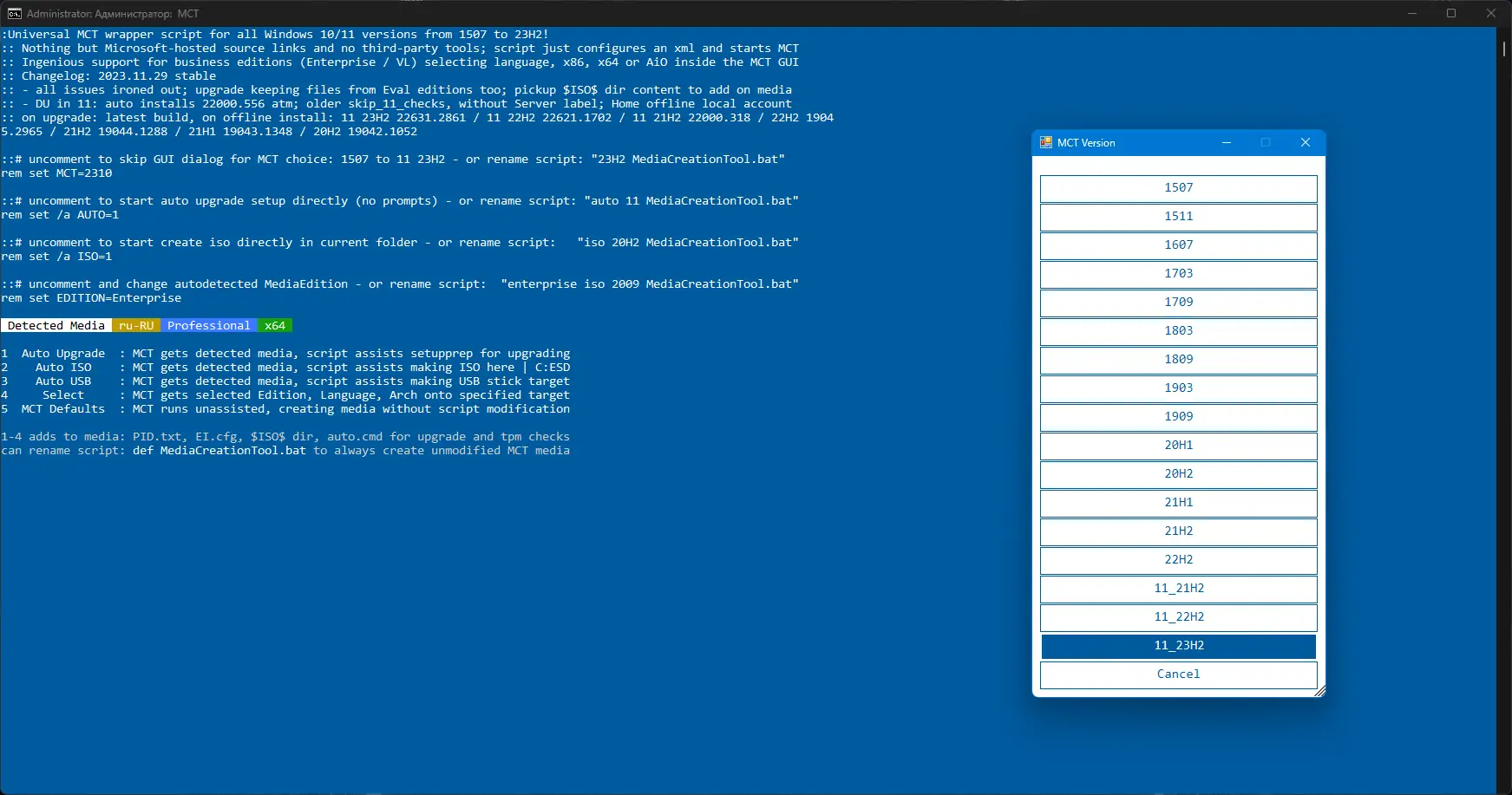The image size is (1512, 795).
Task: Click the 21H2 button for Windows 10
Action: point(1179,531)
